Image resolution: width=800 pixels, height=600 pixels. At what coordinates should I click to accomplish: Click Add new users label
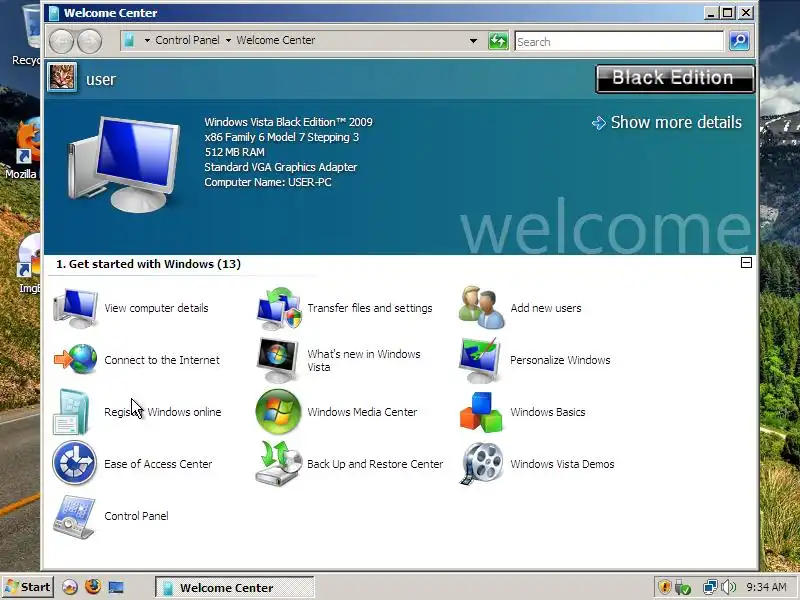(546, 308)
